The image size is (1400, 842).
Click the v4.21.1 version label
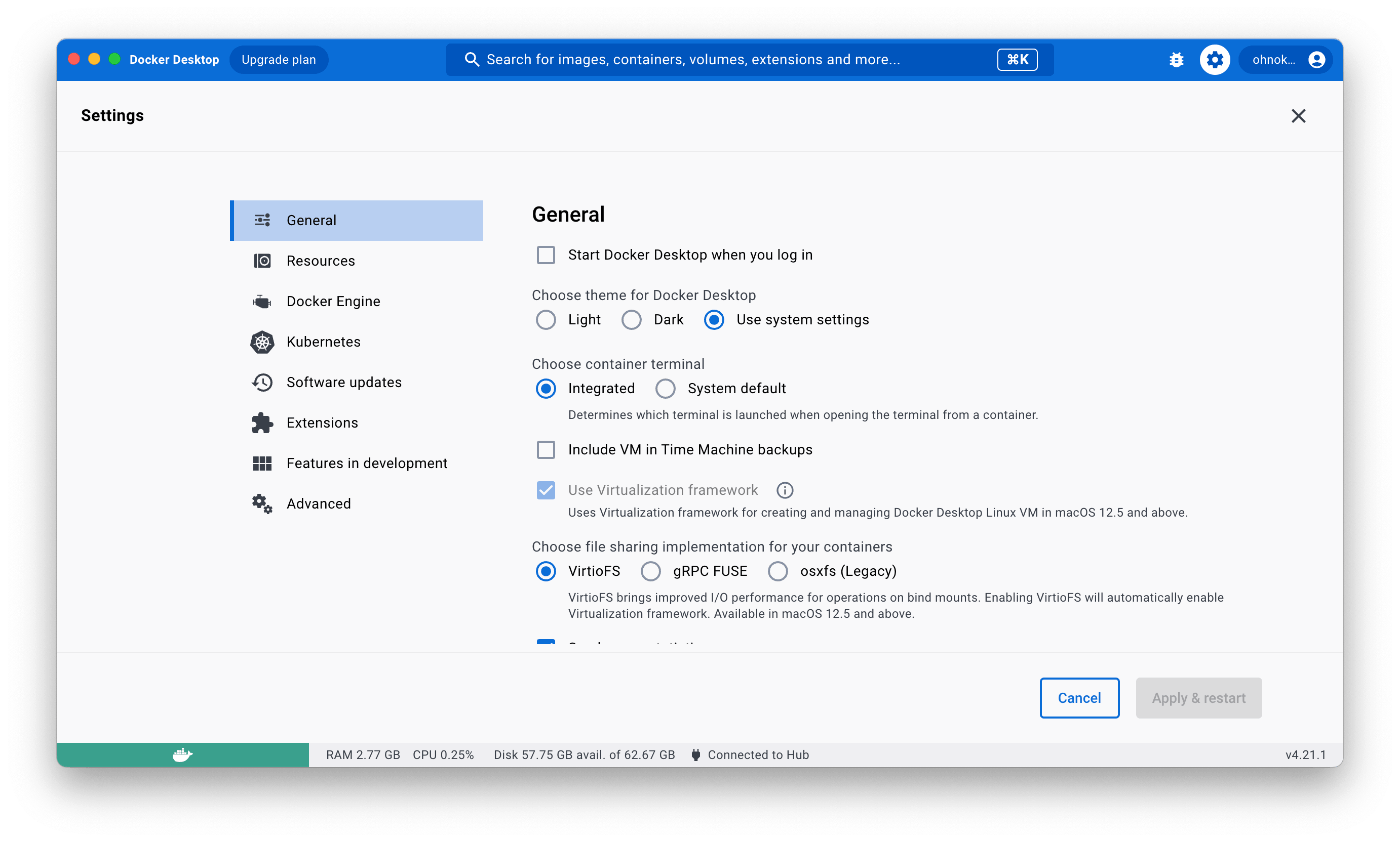pyautogui.click(x=1306, y=755)
